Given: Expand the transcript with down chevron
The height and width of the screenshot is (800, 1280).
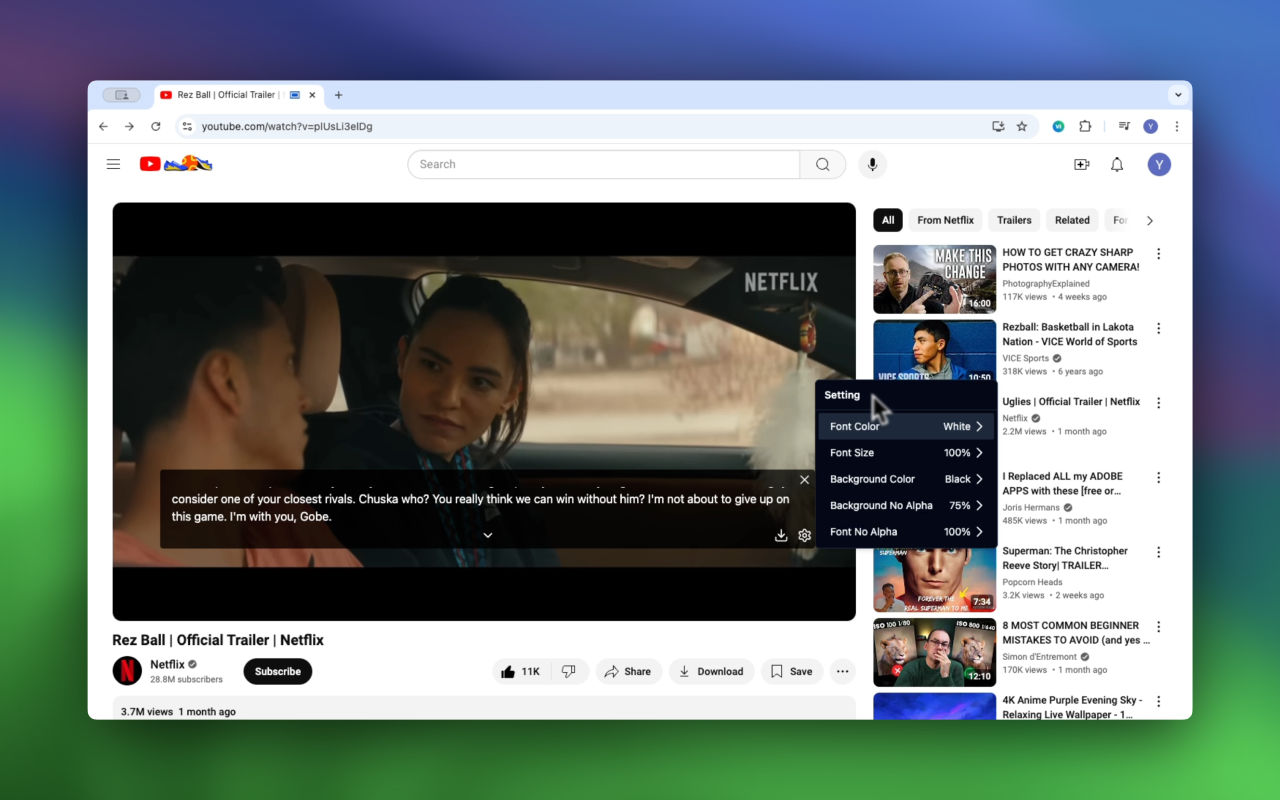Looking at the screenshot, I should tap(488, 536).
